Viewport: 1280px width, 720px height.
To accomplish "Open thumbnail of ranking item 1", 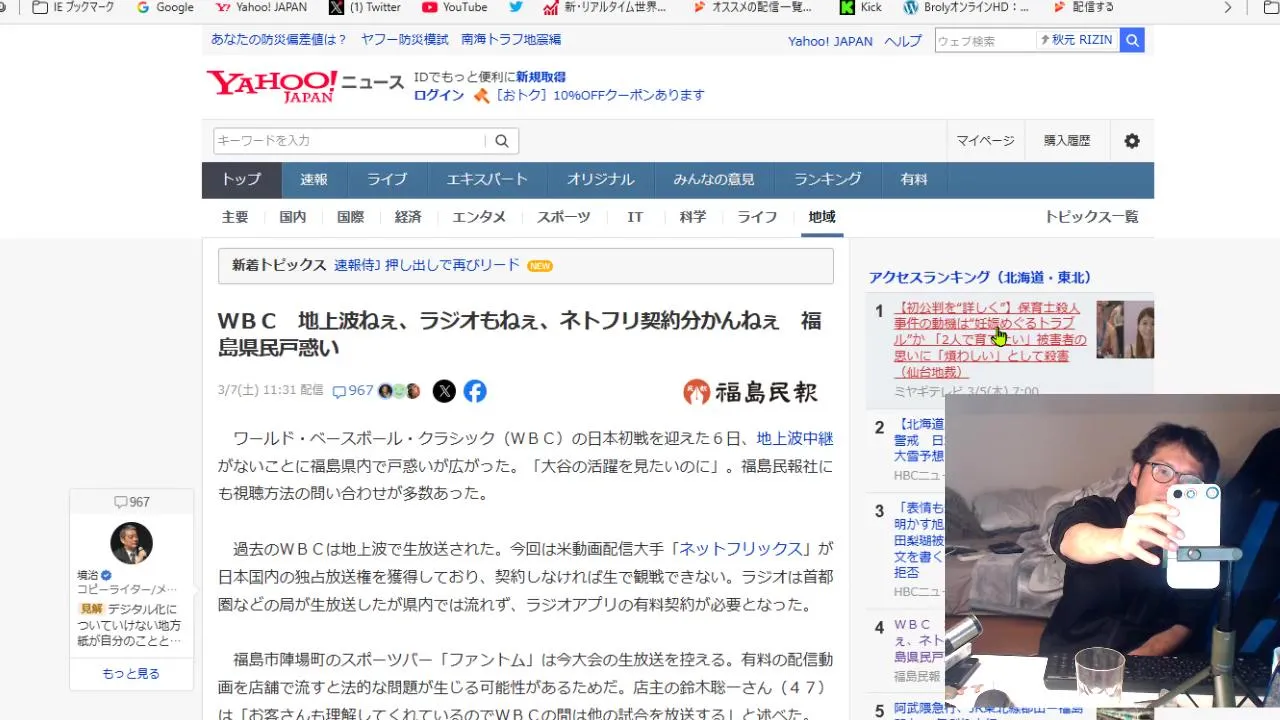I will pos(1125,330).
